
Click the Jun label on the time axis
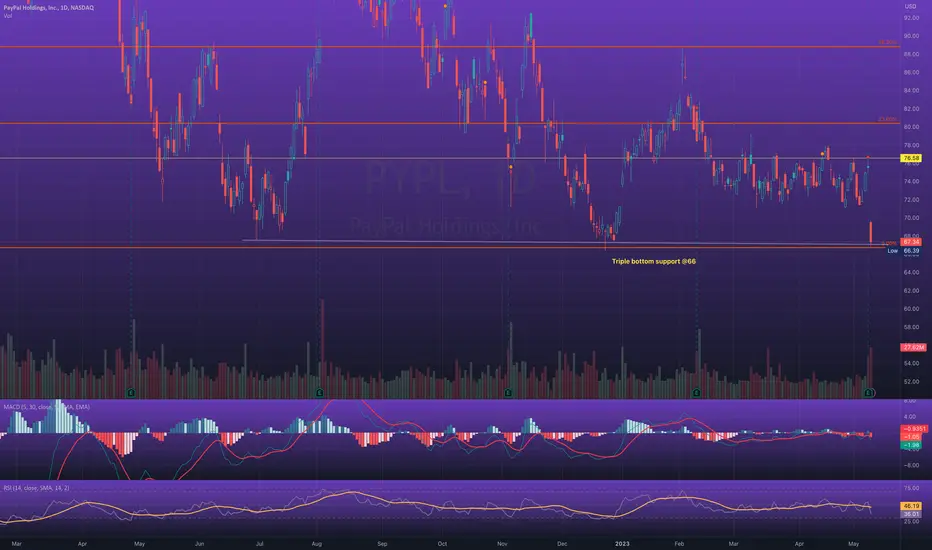point(200,543)
